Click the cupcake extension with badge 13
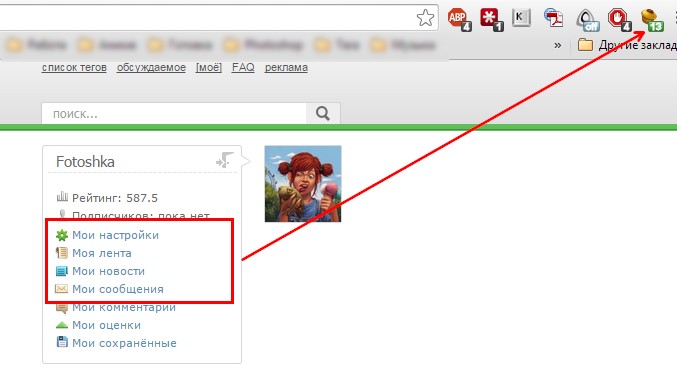 click(x=652, y=20)
